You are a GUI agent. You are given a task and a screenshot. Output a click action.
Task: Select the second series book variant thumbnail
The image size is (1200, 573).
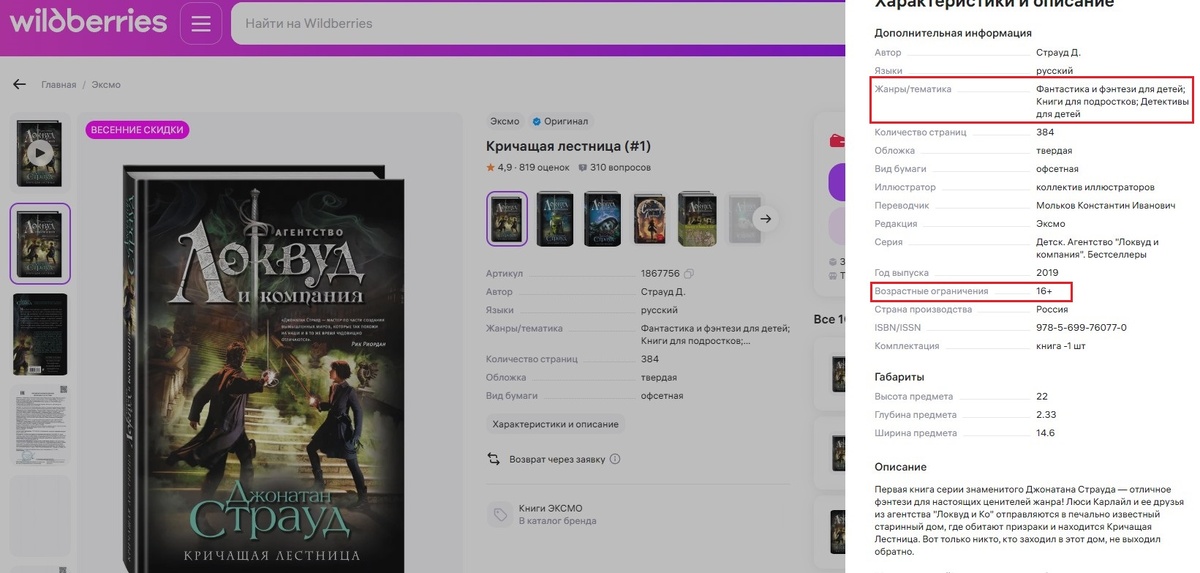pyautogui.click(x=554, y=218)
